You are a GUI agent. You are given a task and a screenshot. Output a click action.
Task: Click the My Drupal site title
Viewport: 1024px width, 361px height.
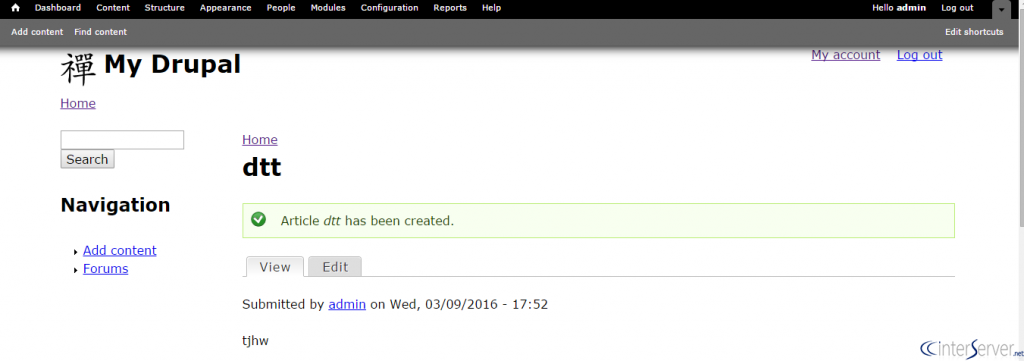pos(172,64)
